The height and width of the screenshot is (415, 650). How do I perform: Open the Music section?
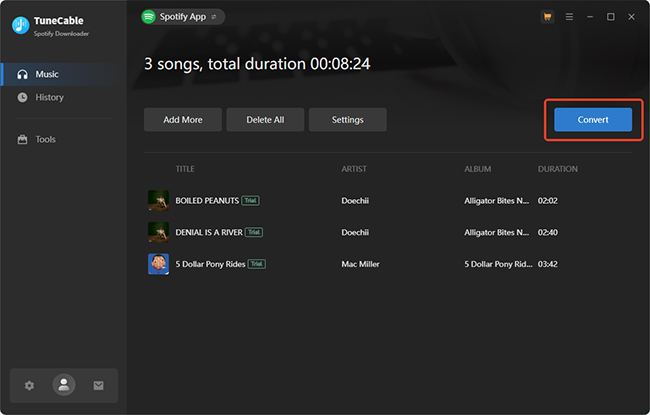point(64,74)
